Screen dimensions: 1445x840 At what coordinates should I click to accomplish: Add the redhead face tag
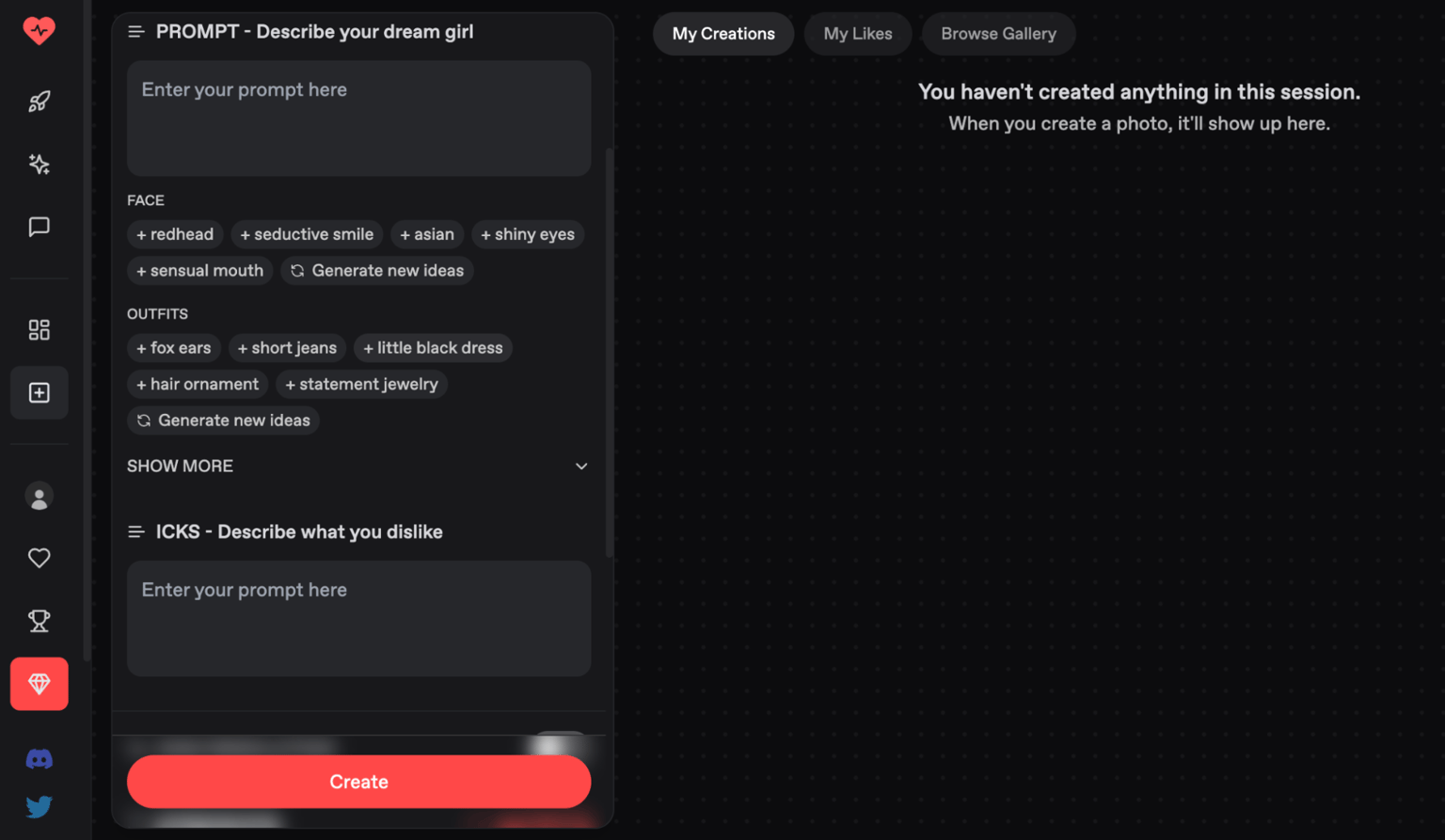coord(175,234)
